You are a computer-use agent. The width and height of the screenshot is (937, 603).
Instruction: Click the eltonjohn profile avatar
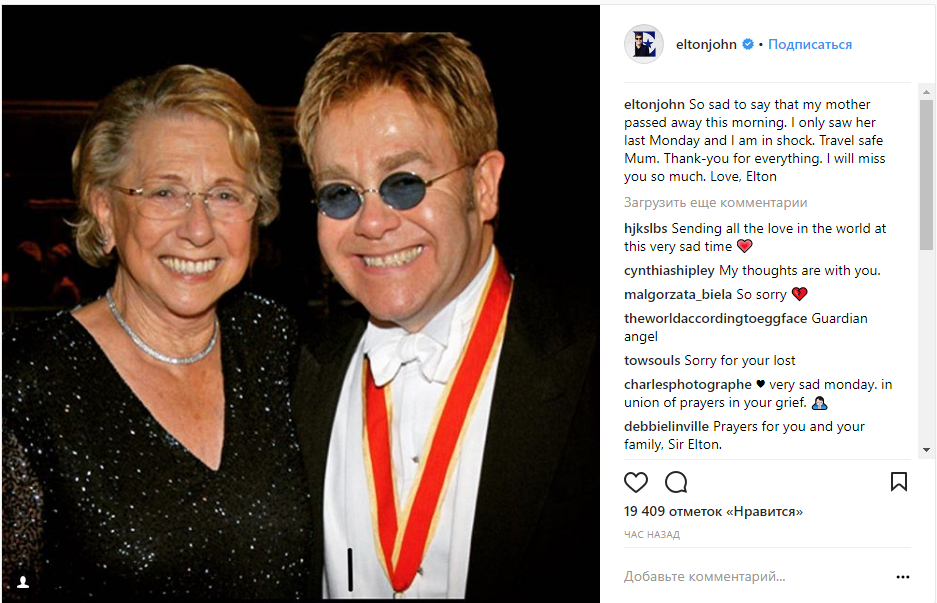(643, 44)
